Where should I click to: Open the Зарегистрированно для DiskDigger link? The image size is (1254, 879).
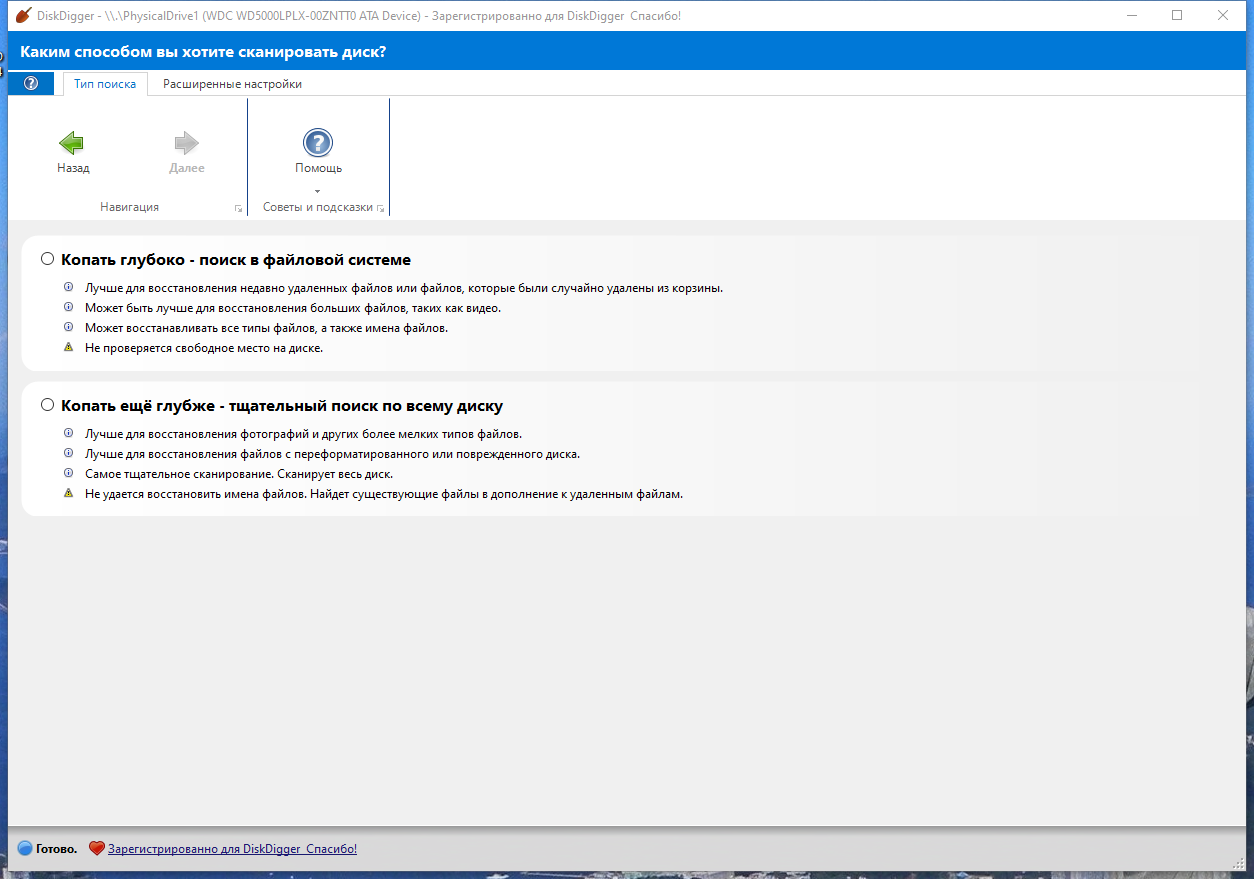(x=232, y=848)
